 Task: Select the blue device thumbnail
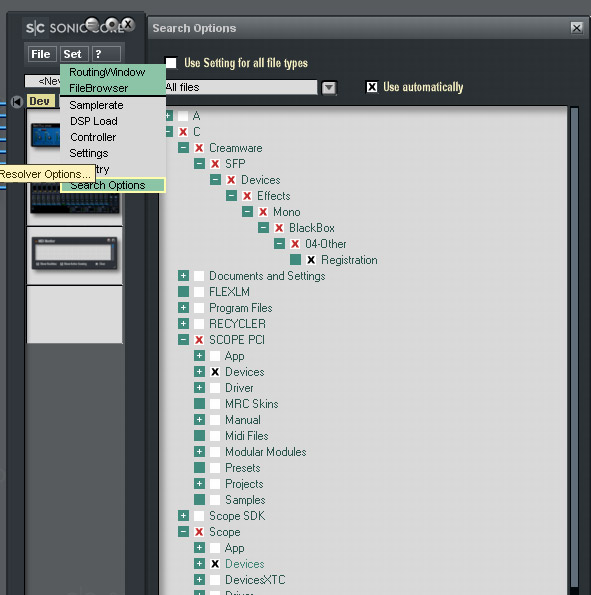(x=46, y=135)
